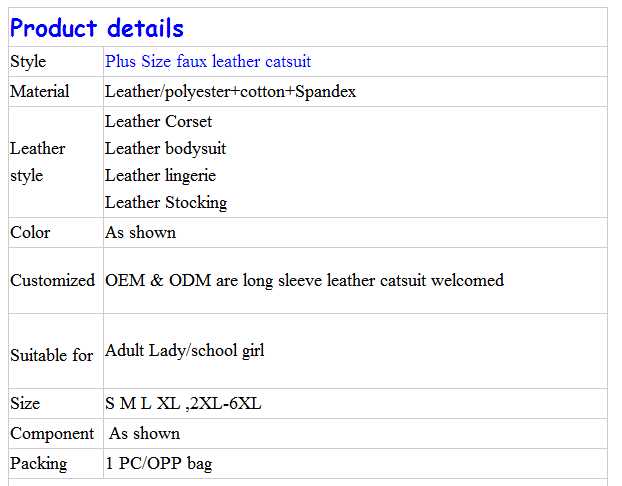Screen dimensions: 622x486
Task: Select the 'Color' row label
Action: coord(30,233)
